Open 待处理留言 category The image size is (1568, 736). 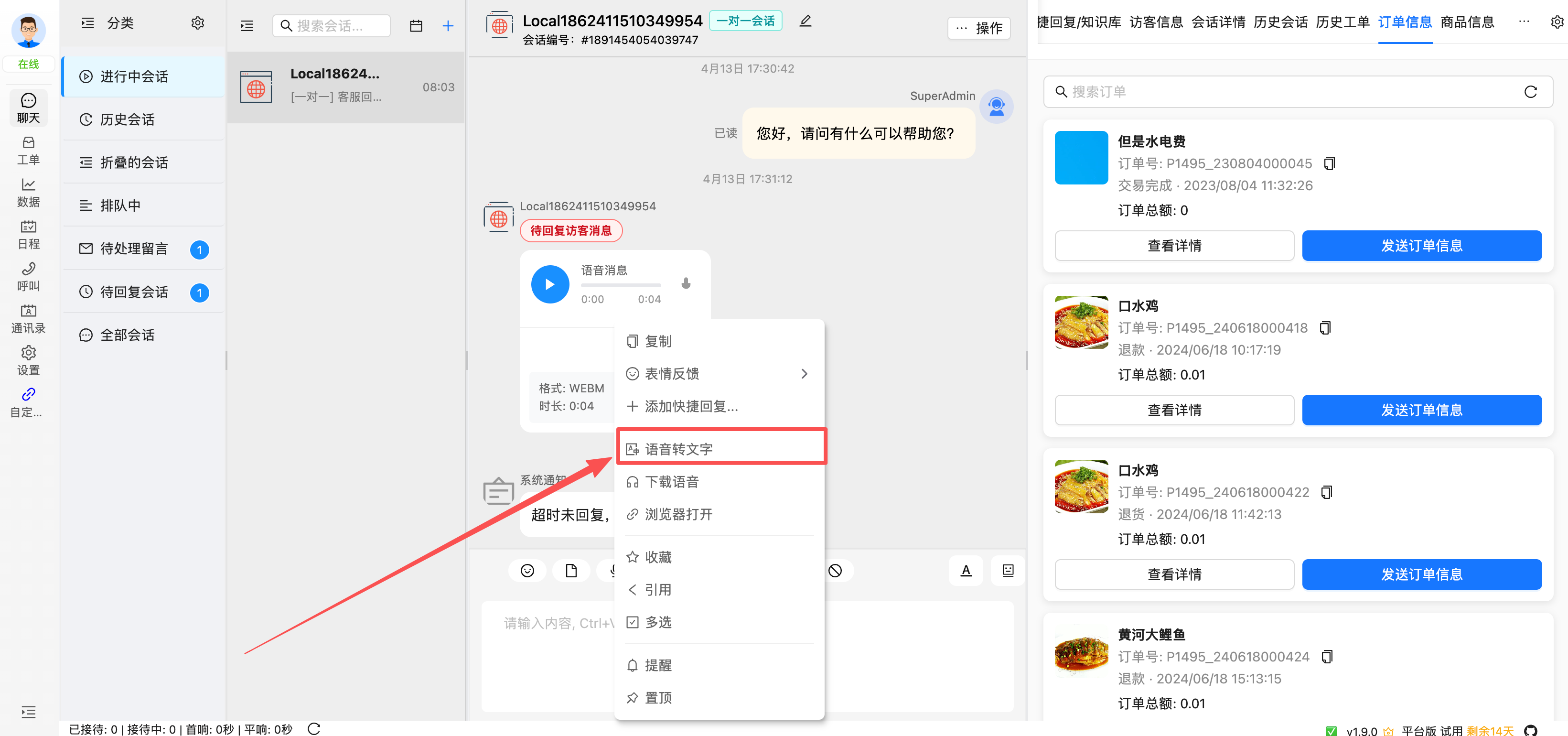point(143,249)
